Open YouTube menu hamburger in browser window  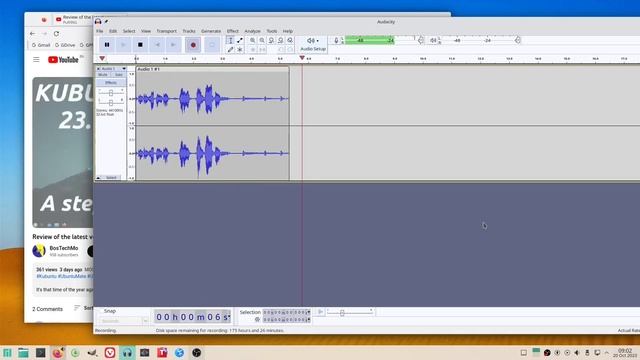pyautogui.click(x=36, y=60)
